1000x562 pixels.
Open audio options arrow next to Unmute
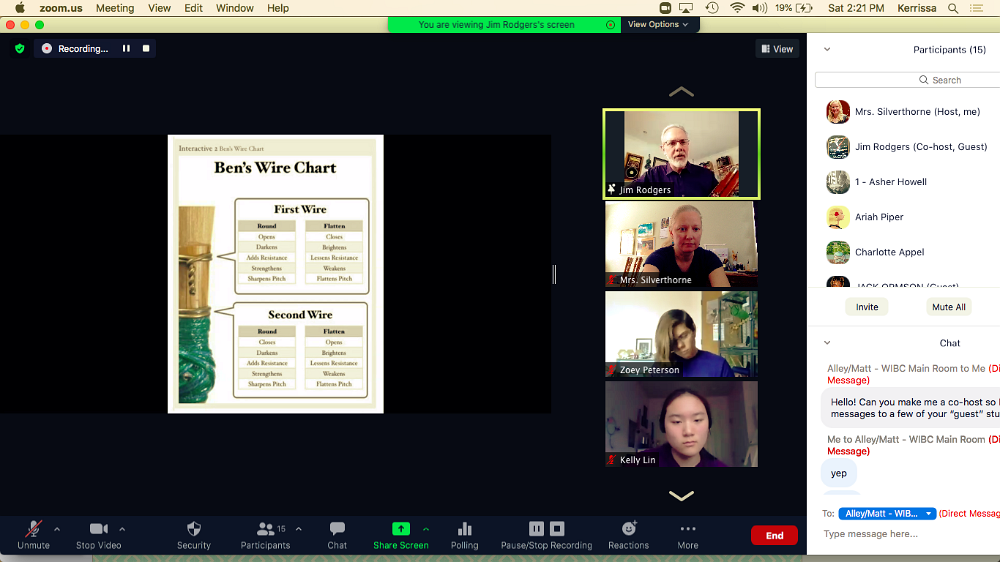57,529
